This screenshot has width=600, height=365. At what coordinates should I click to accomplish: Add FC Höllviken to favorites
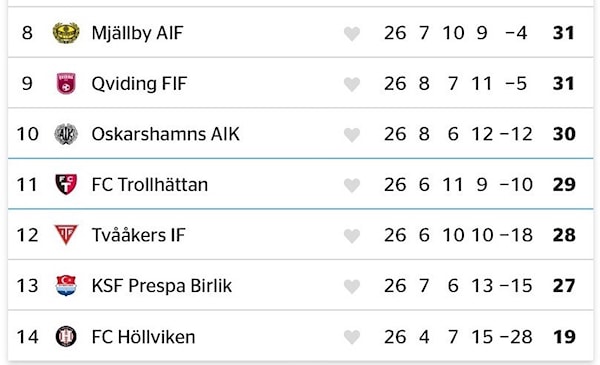pyautogui.click(x=352, y=337)
